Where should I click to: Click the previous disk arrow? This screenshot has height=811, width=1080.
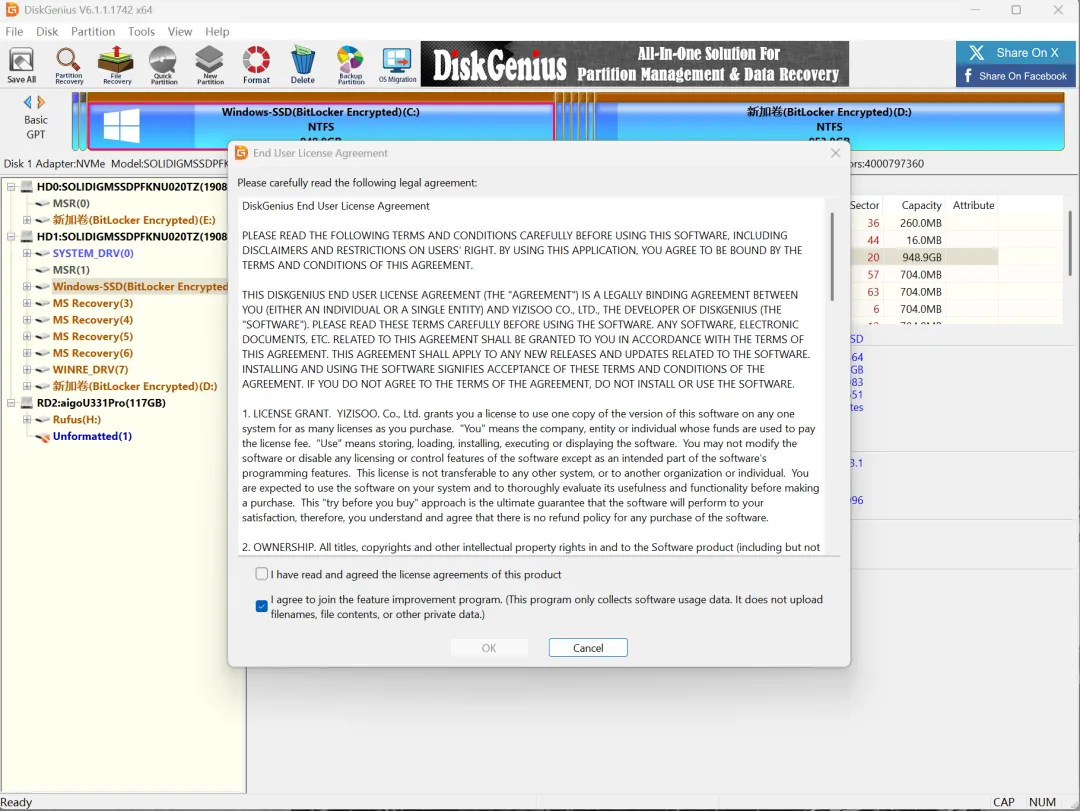28,102
